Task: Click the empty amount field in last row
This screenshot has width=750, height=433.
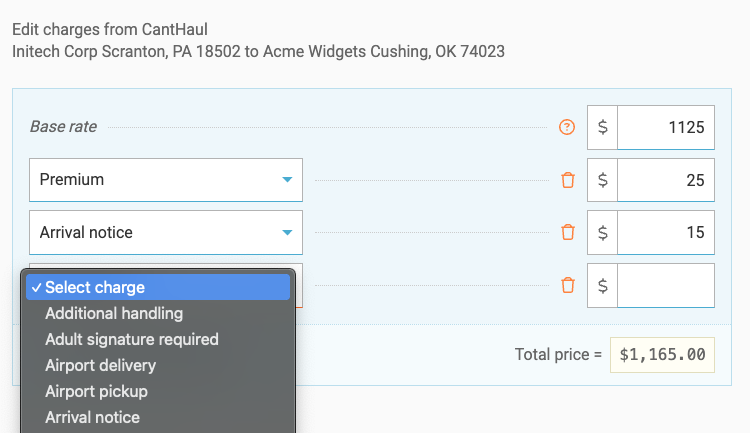Action: 665,285
